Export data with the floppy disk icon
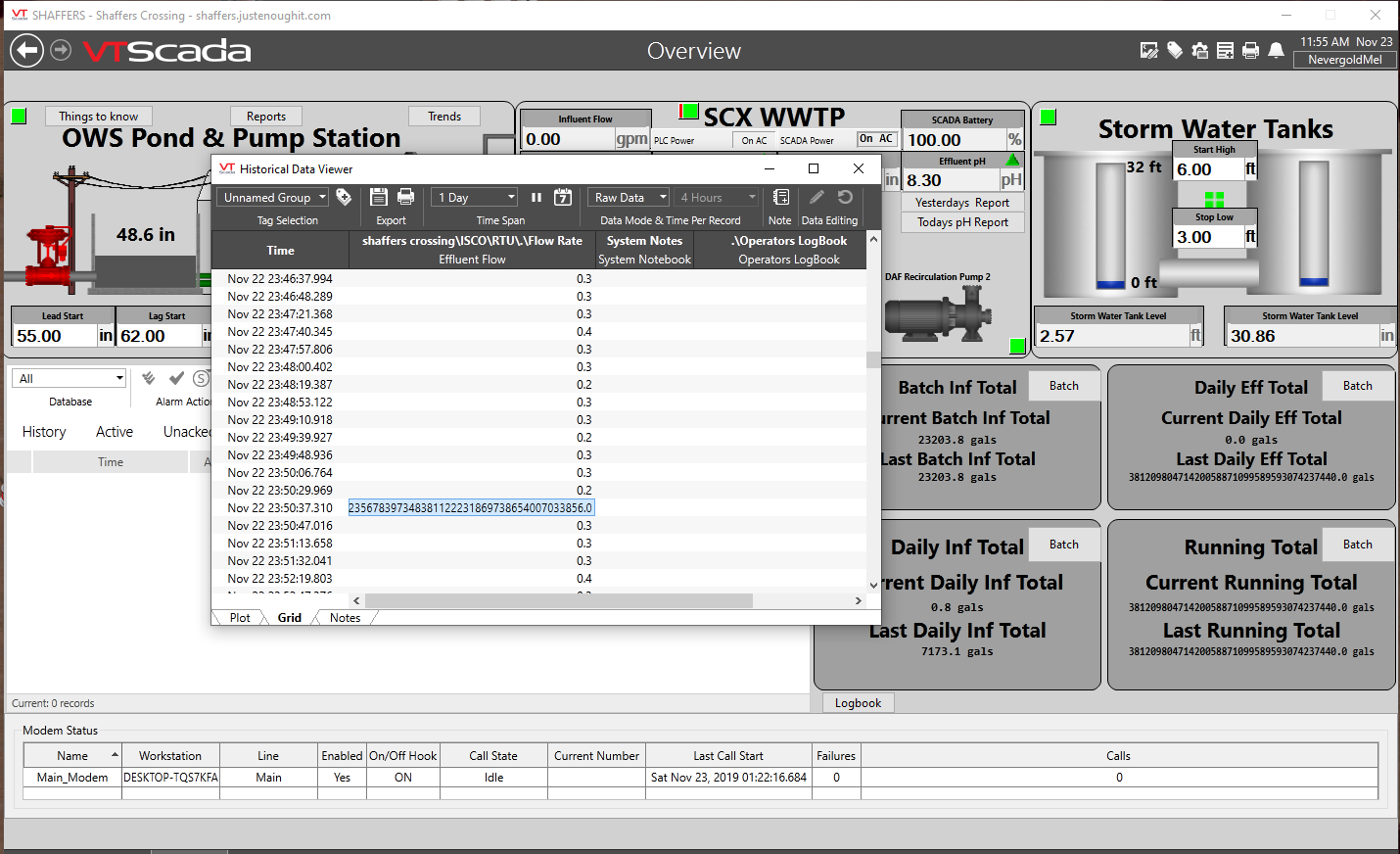This screenshot has width=1400, height=854. coord(379,197)
